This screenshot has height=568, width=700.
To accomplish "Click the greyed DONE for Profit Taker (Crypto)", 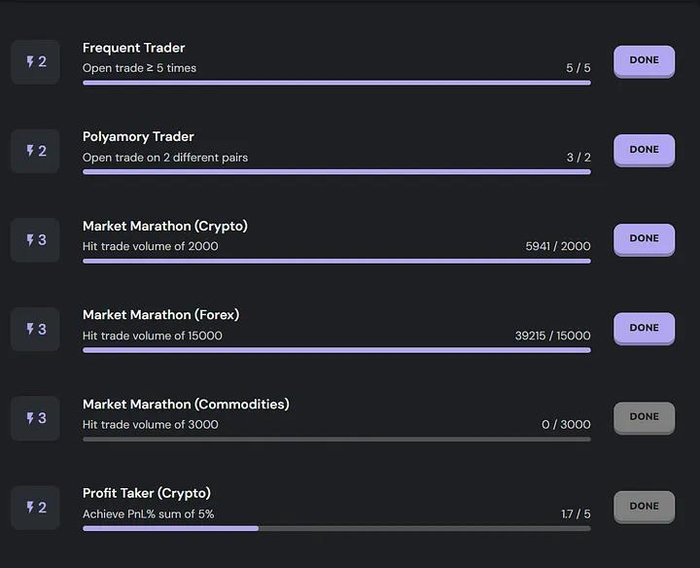I will [x=644, y=506].
